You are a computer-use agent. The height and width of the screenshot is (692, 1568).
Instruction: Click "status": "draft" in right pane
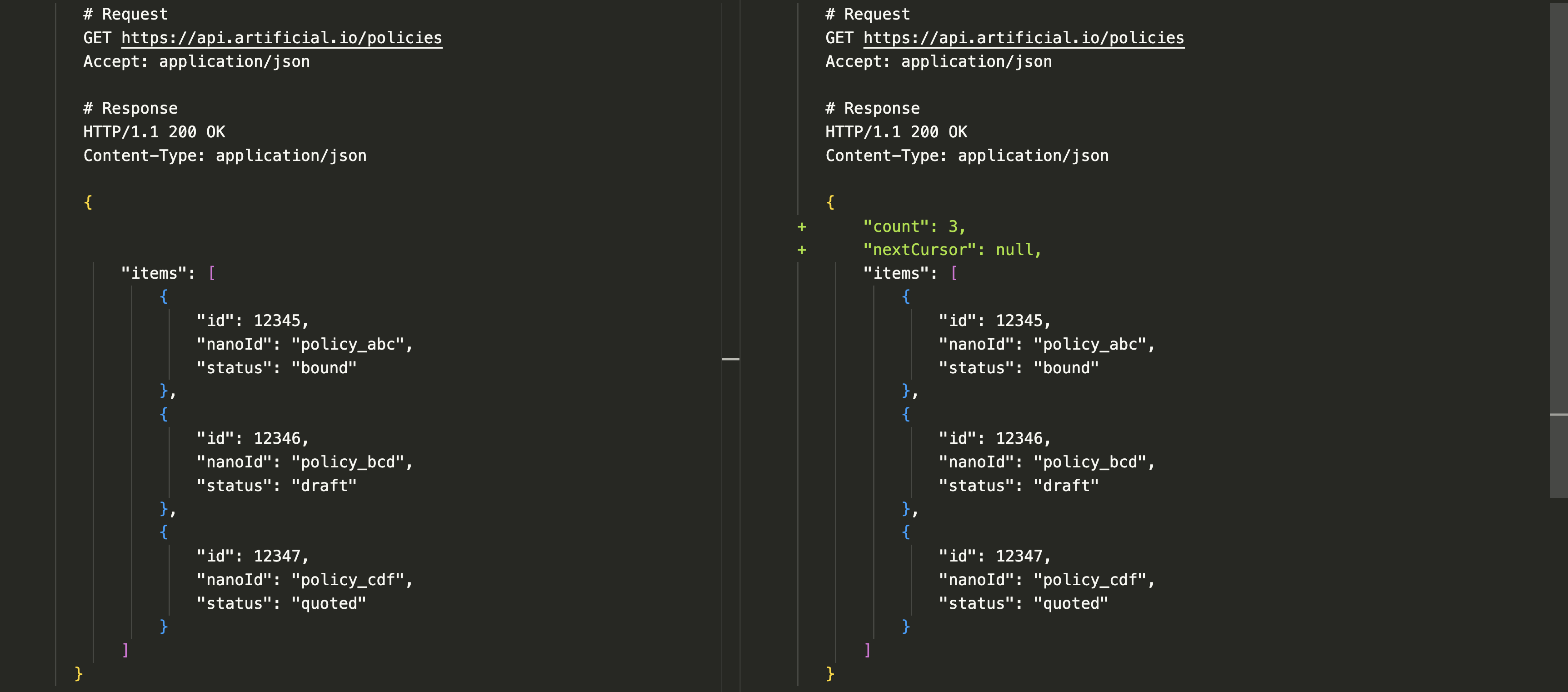[1019, 486]
